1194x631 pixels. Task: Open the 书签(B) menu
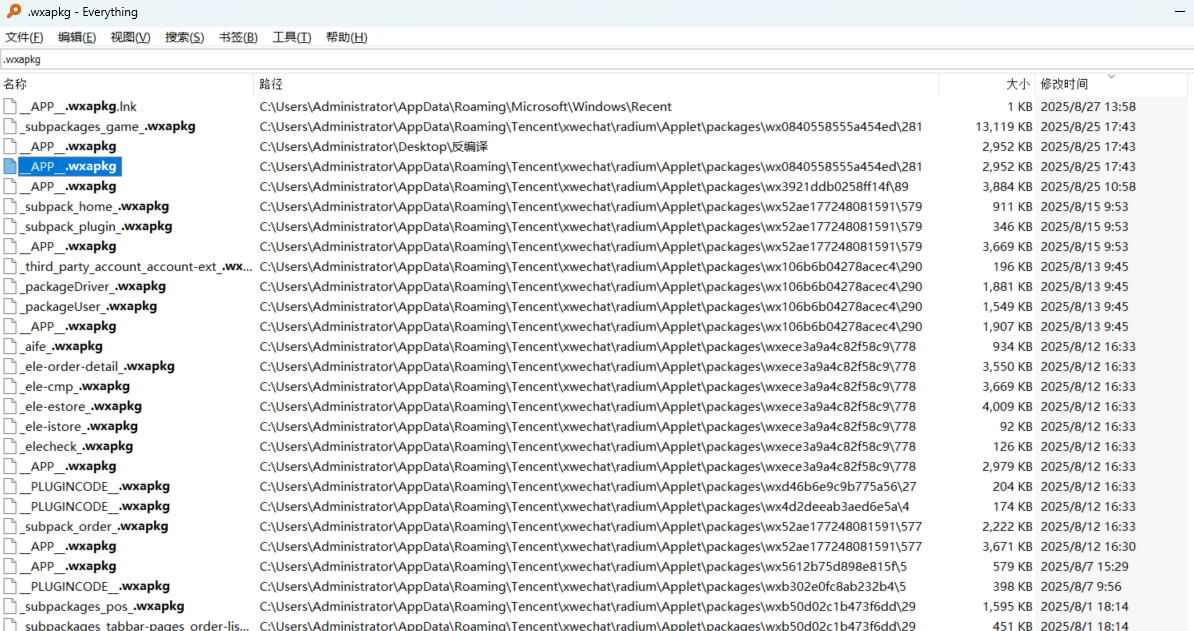point(237,38)
